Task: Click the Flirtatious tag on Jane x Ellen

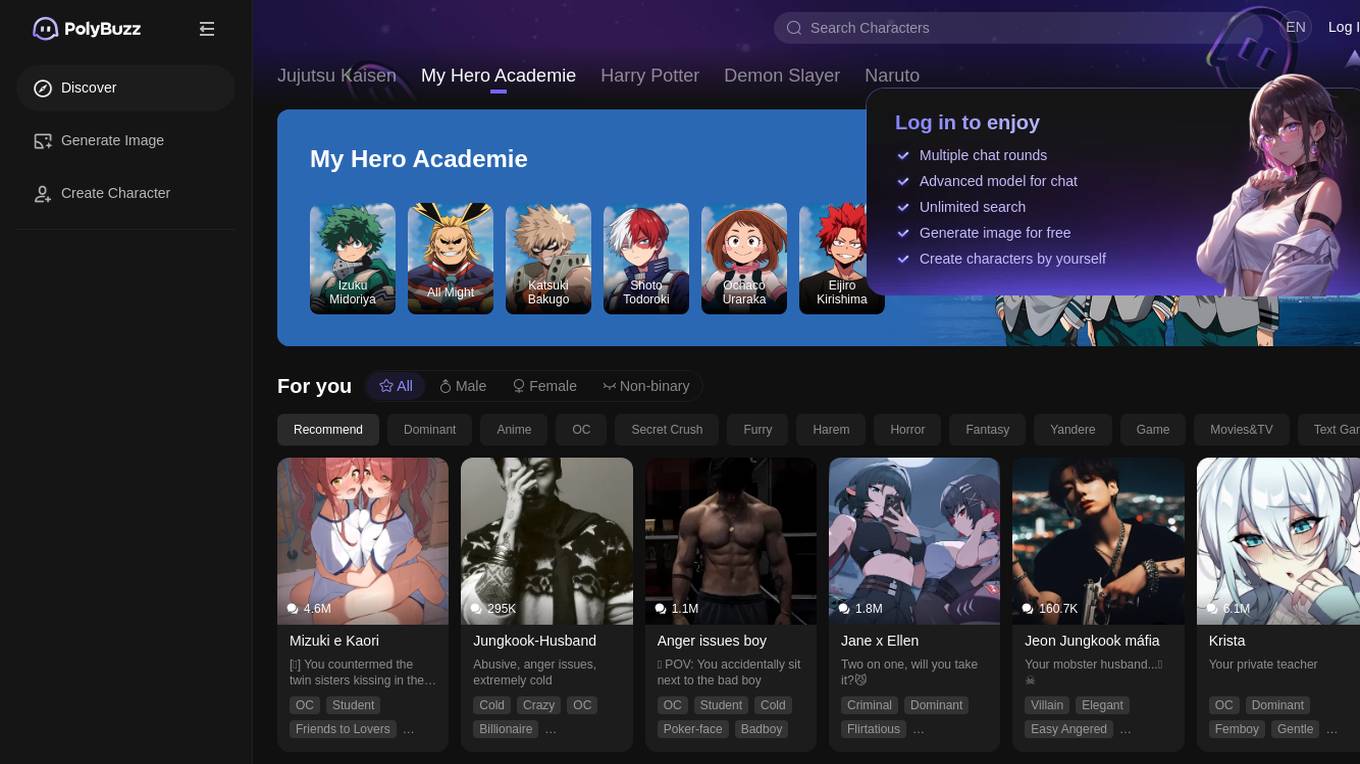Action: 874,729
